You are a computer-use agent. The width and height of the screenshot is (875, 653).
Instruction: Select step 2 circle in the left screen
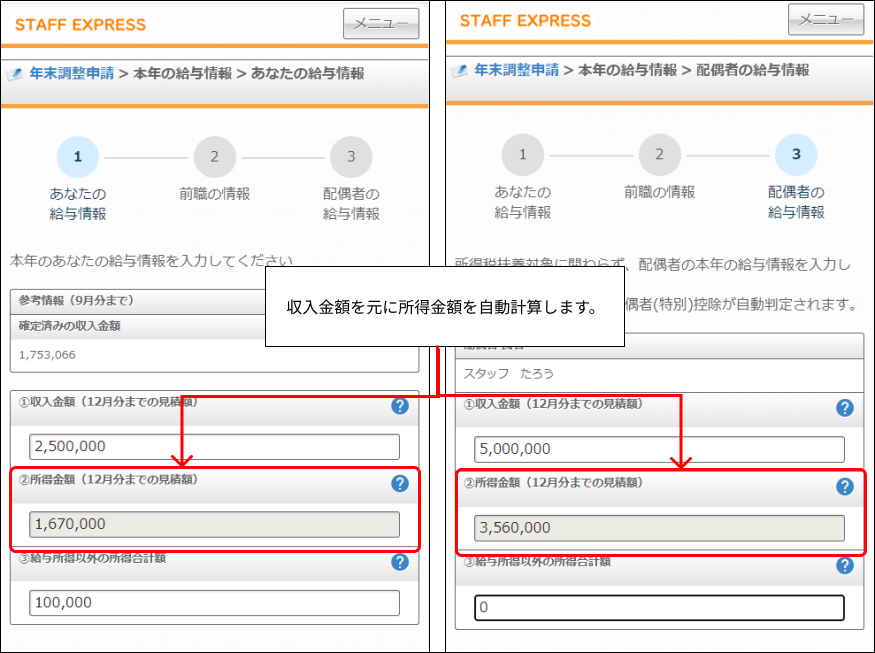click(214, 157)
